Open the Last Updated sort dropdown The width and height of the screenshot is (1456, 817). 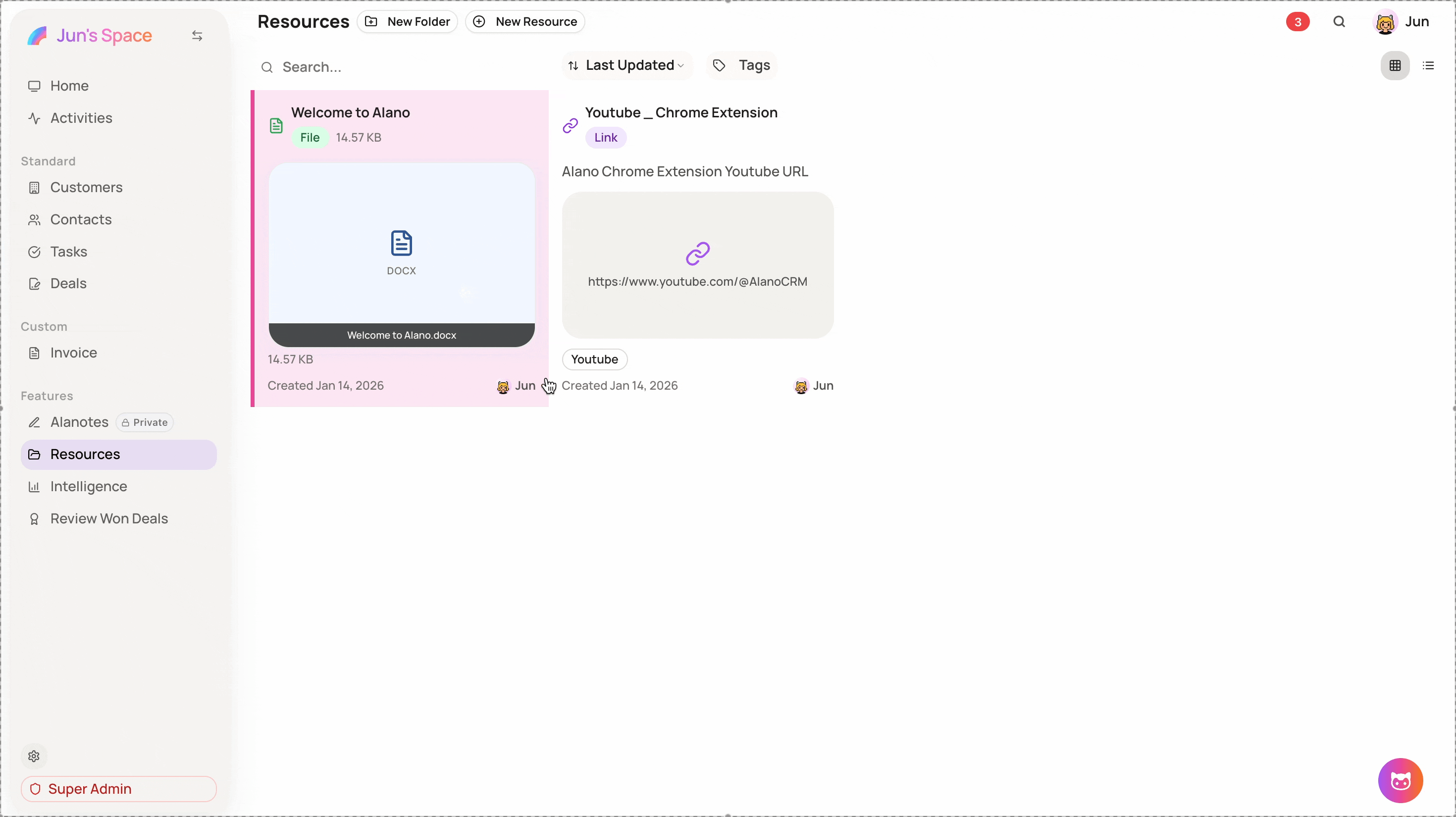627,65
